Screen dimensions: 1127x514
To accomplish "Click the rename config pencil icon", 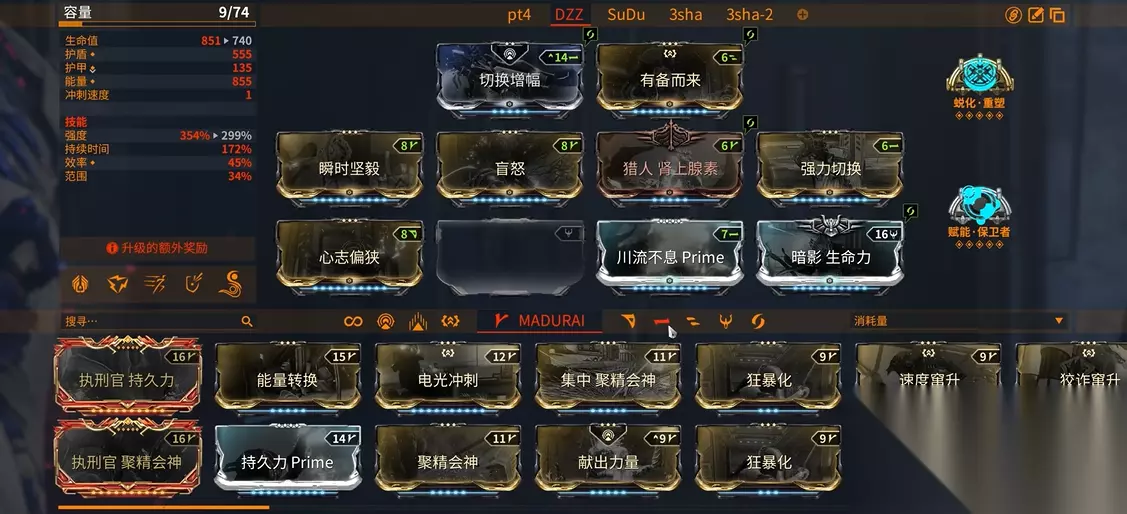I will tap(1036, 15).
